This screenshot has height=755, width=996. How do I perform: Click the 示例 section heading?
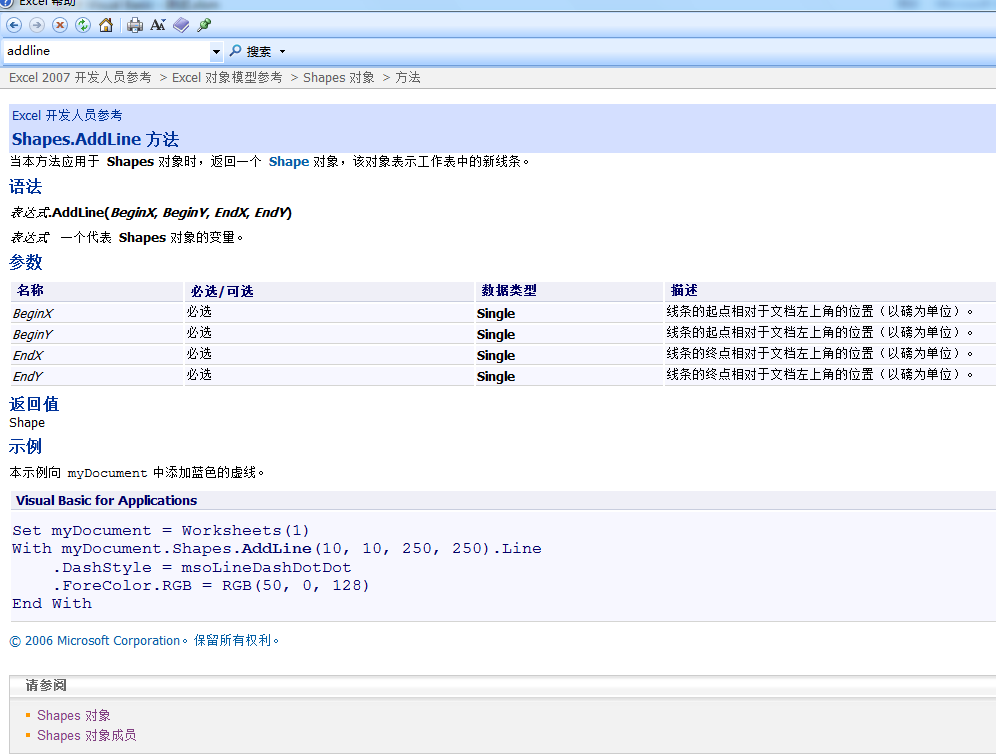pos(25,446)
